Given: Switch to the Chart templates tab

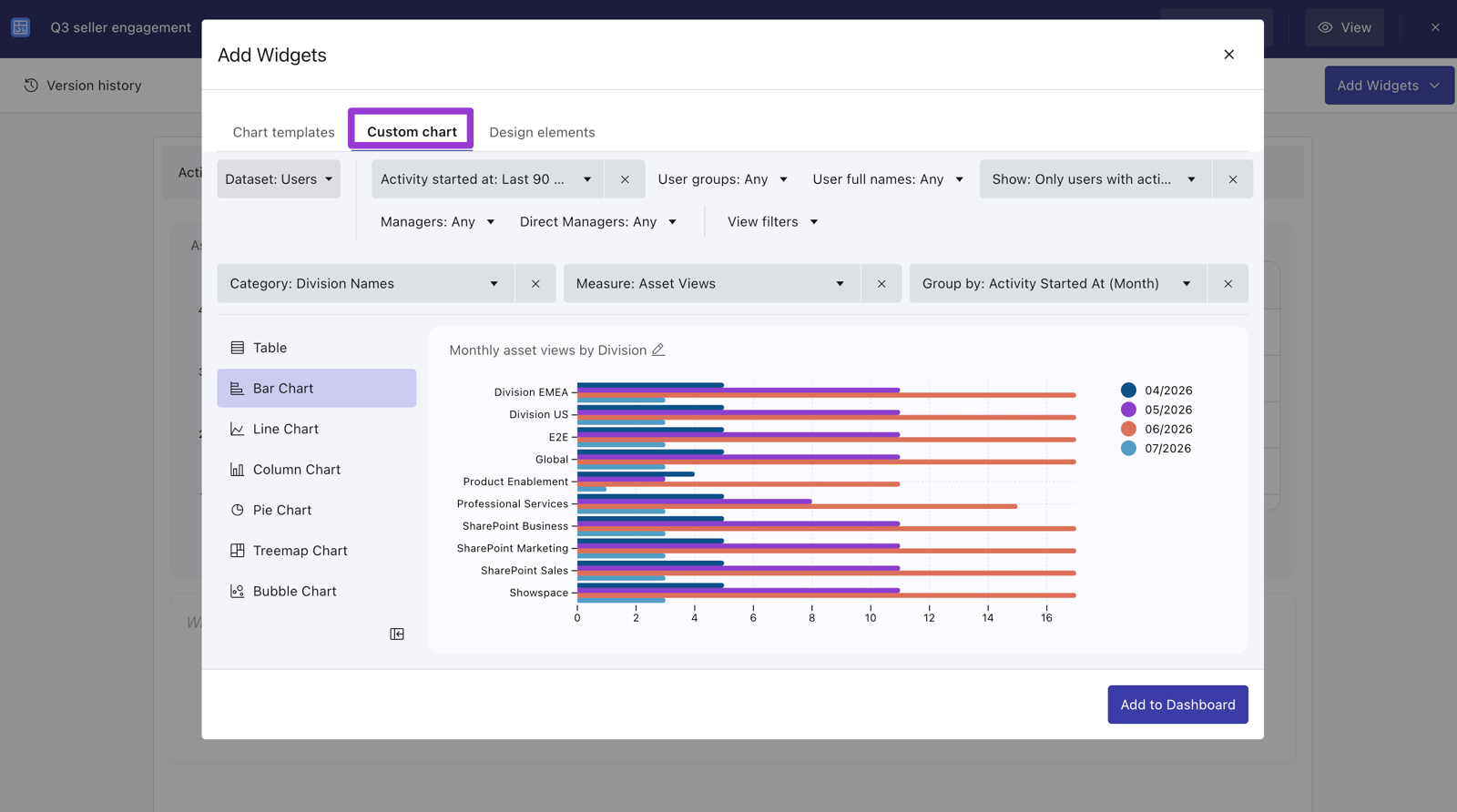Looking at the screenshot, I should 284,132.
